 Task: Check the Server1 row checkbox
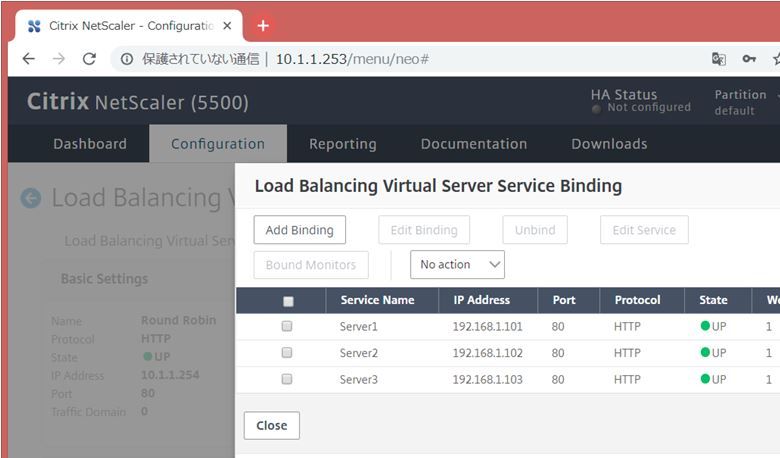tap(287, 326)
